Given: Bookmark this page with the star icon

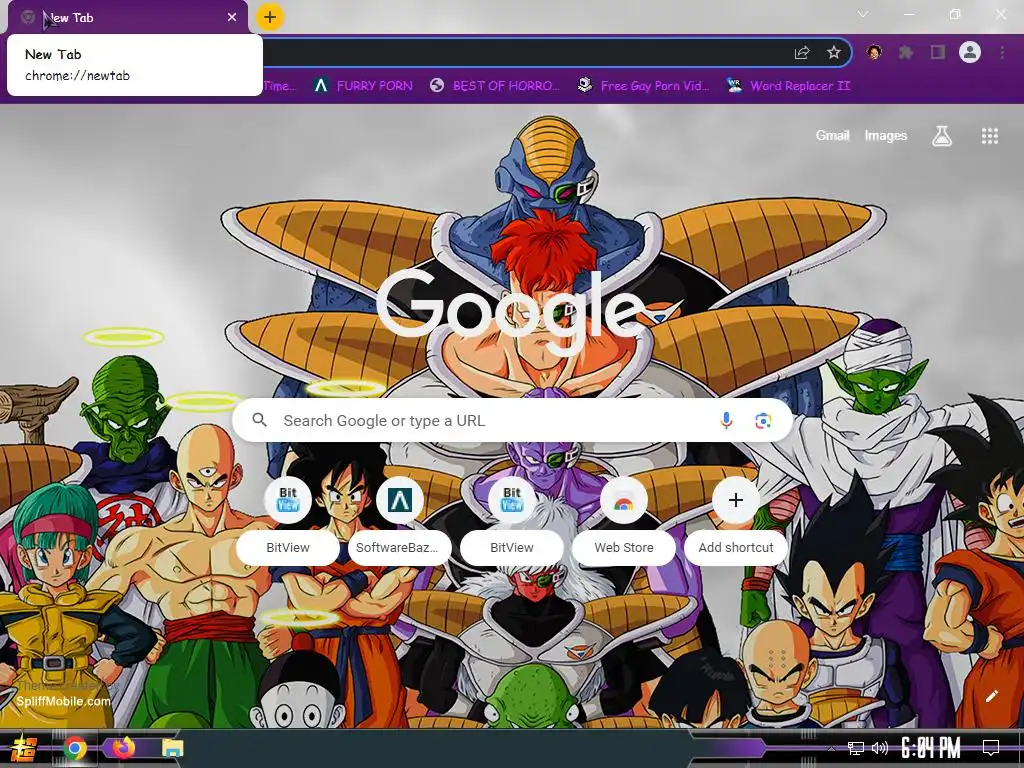Looking at the screenshot, I should [x=833, y=53].
